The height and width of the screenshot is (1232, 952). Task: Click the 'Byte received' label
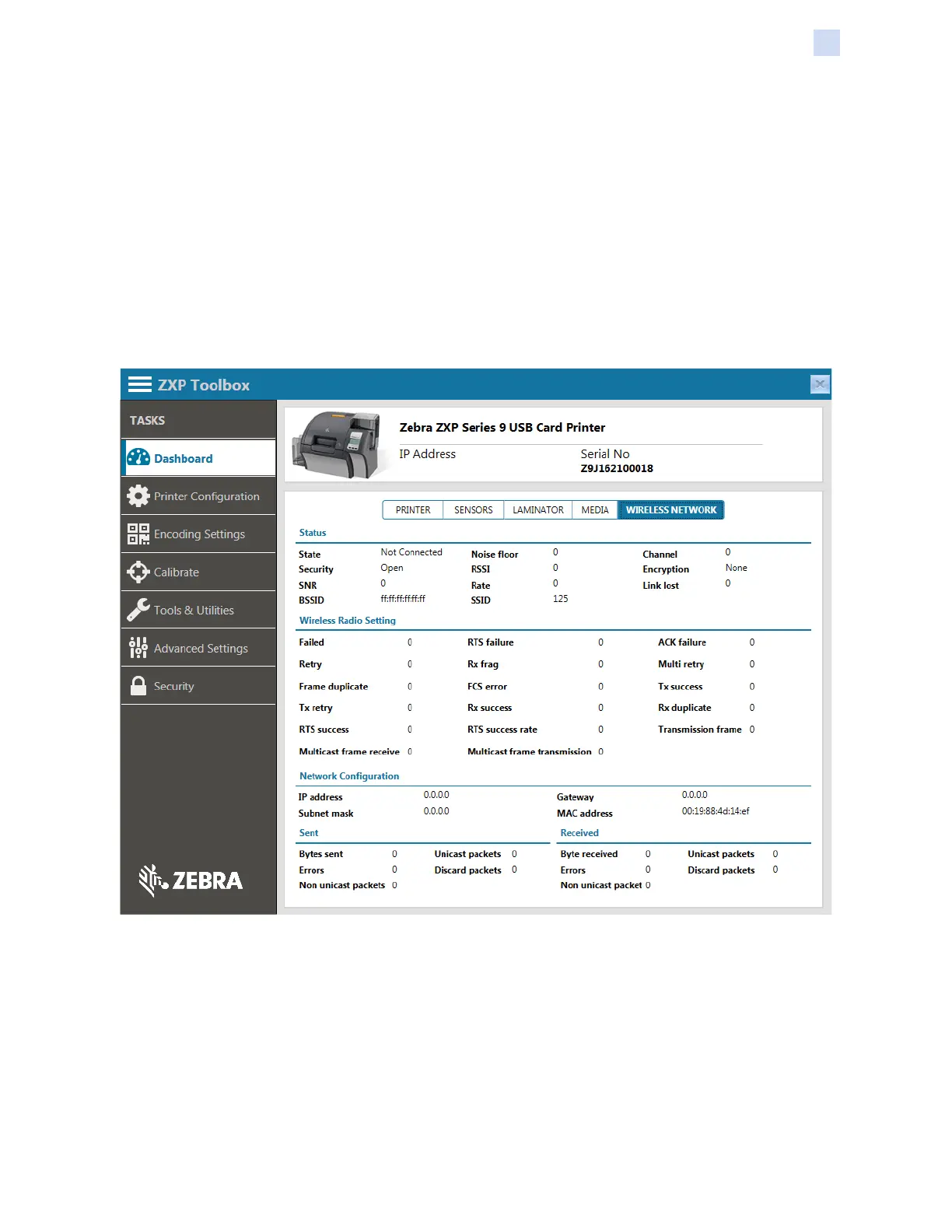pos(589,854)
